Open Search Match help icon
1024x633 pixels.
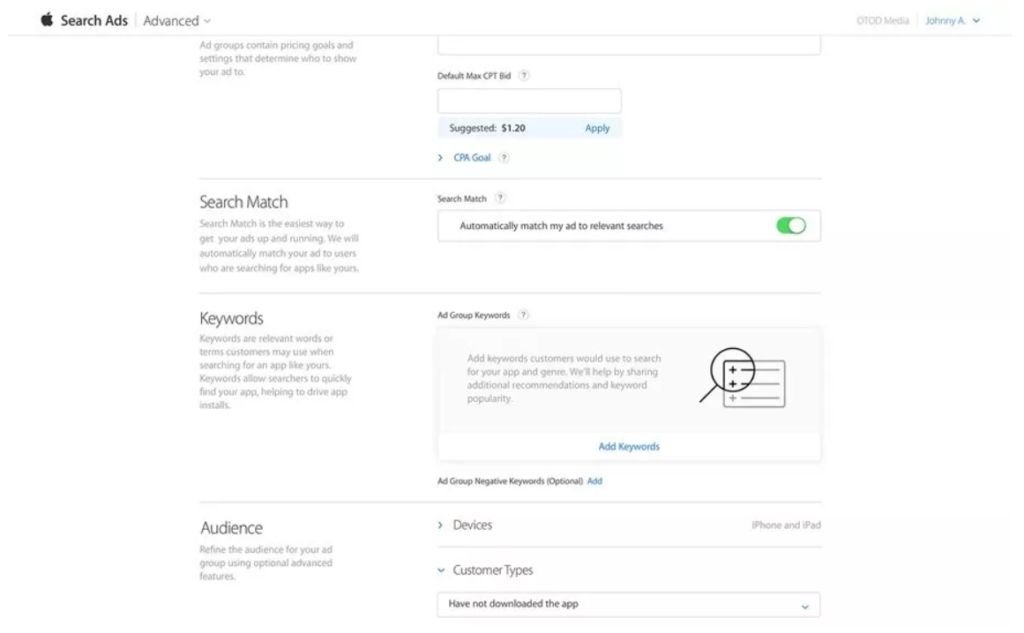pos(500,199)
